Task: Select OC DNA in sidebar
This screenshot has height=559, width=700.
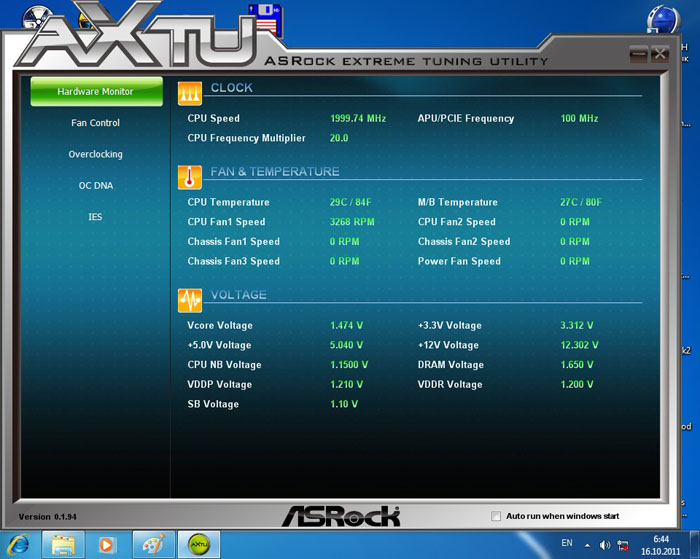Action: pyautogui.click(x=96, y=185)
